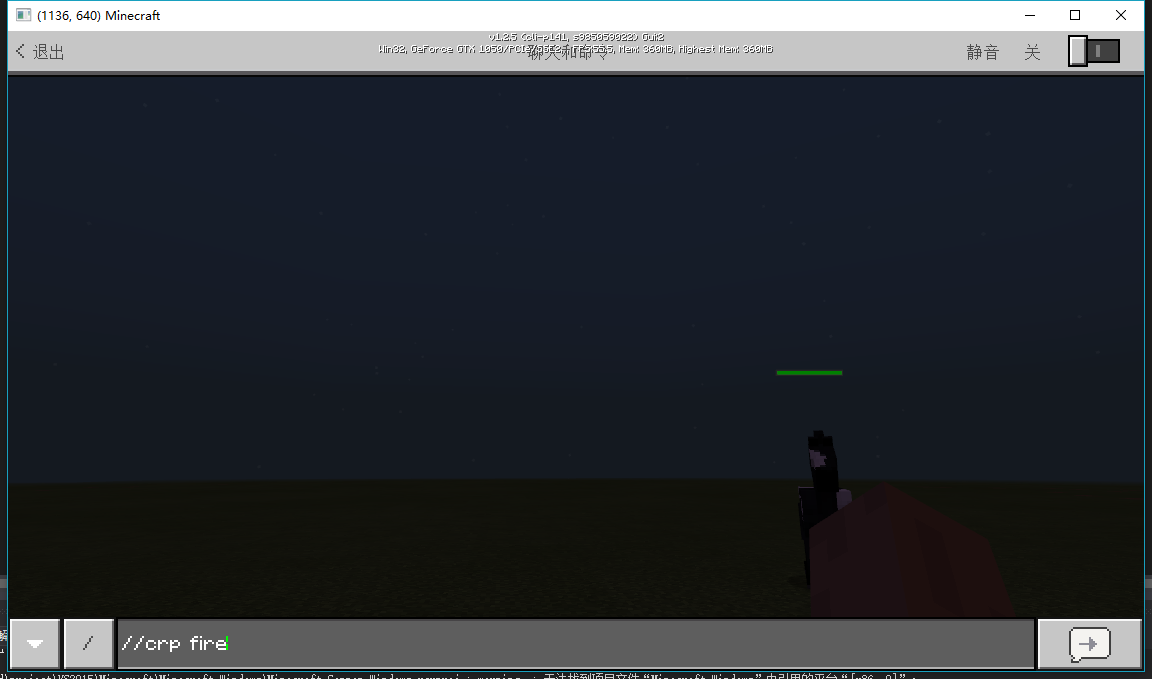Click the 关 status label
The height and width of the screenshot is (679, 1152).
click(1032, 53)
